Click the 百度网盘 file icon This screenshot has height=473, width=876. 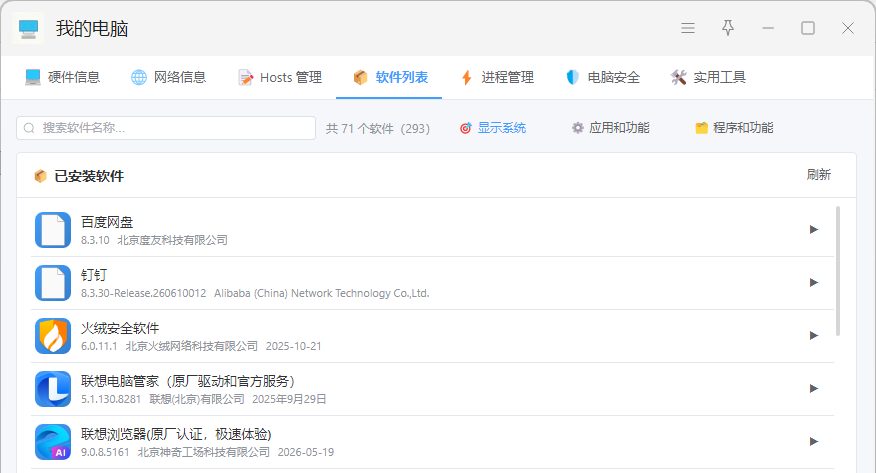53,230
